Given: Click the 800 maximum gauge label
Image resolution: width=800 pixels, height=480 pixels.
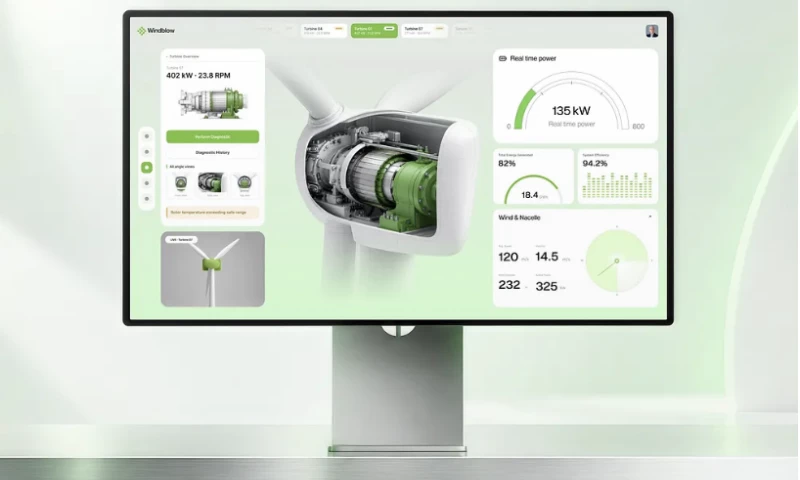Looking at the screenshot, I should coord(638,127).
